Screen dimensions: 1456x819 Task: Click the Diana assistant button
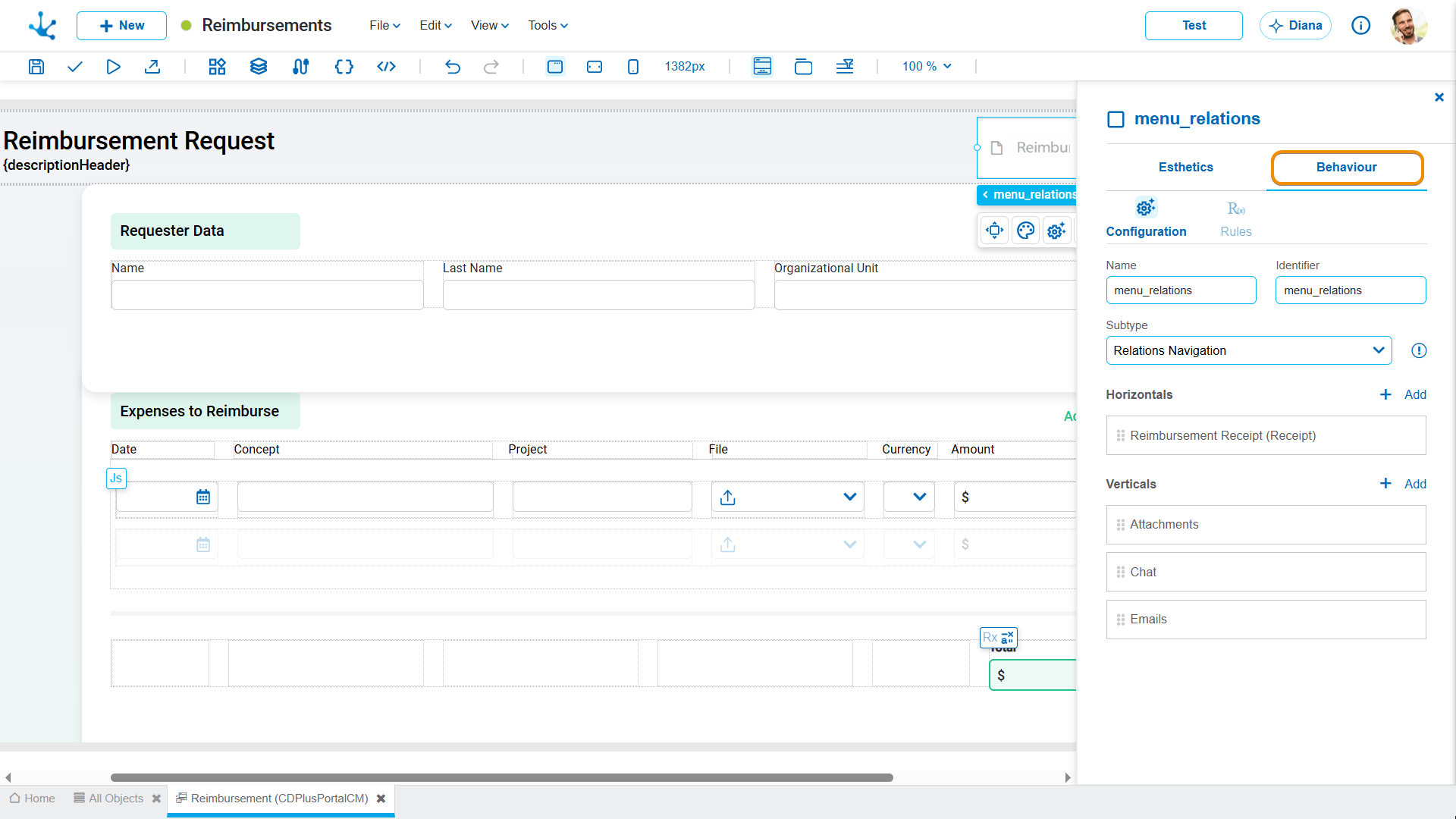1295,26
